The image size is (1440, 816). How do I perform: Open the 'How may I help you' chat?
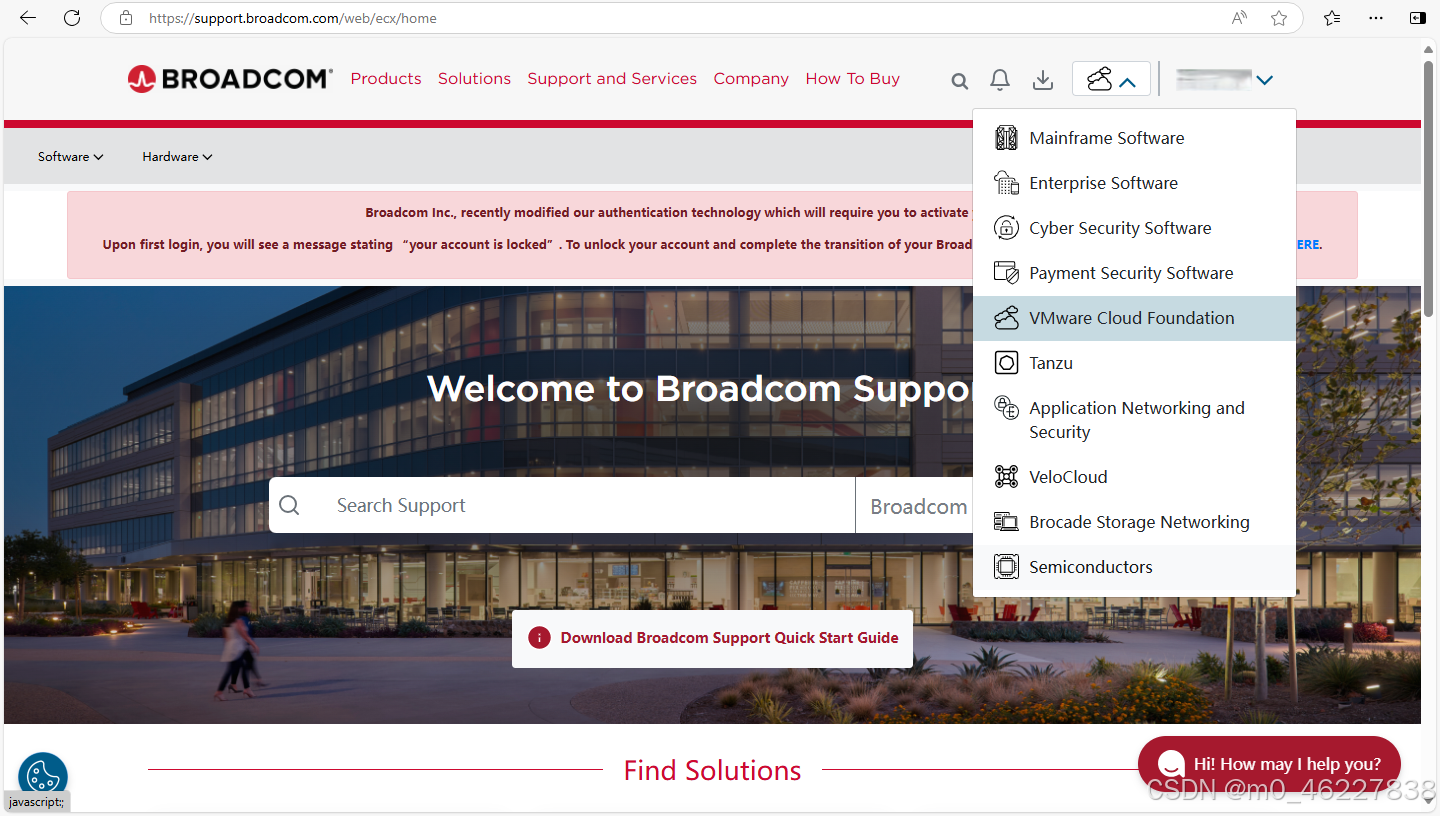(1269, 764)
